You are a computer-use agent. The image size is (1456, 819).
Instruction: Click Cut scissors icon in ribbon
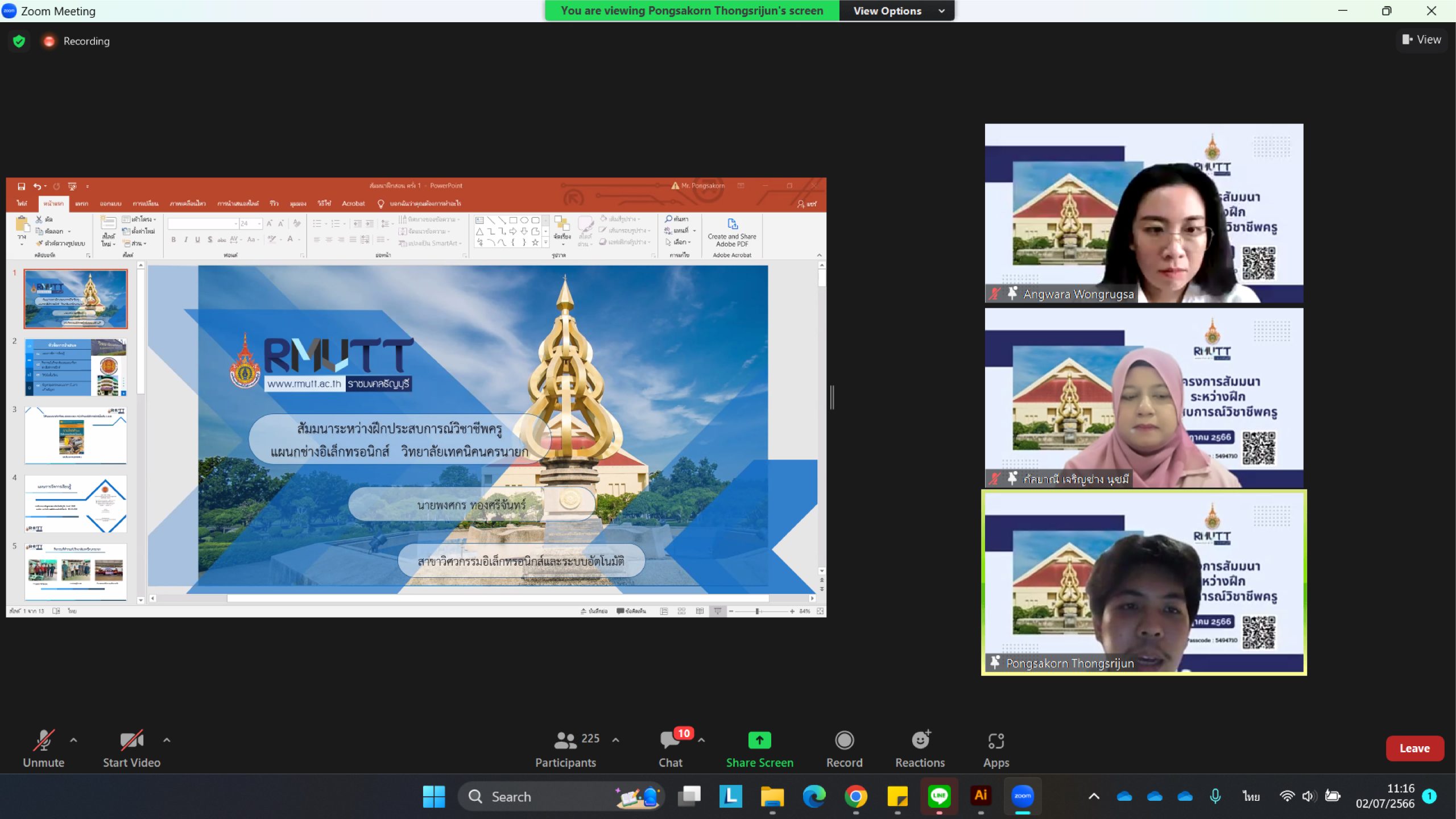[39, 219]
